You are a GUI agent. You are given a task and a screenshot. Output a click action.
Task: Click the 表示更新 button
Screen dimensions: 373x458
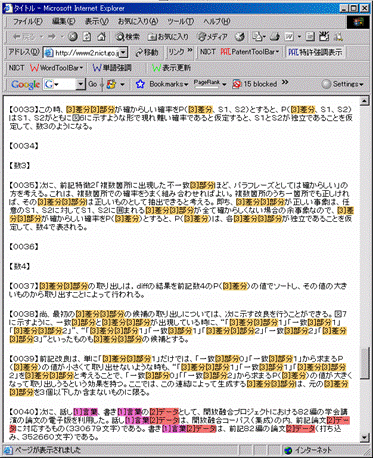click(x=171, y=68)
